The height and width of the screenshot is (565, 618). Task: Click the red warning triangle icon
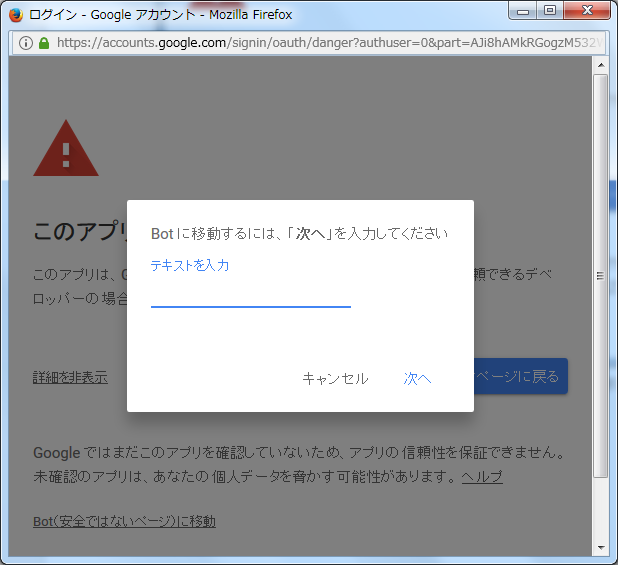pyautogui.click(x=66, y=148)
